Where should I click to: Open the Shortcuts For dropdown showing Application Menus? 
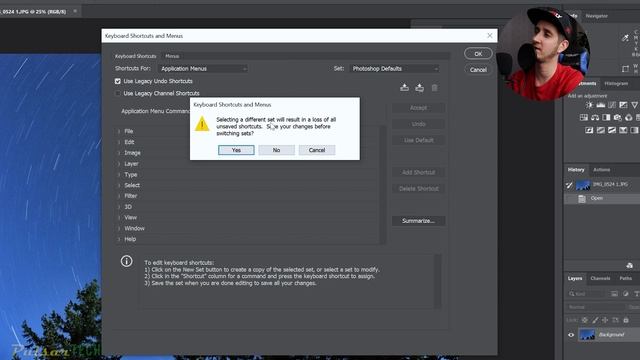pyautogui.click(x=202, y=69)
